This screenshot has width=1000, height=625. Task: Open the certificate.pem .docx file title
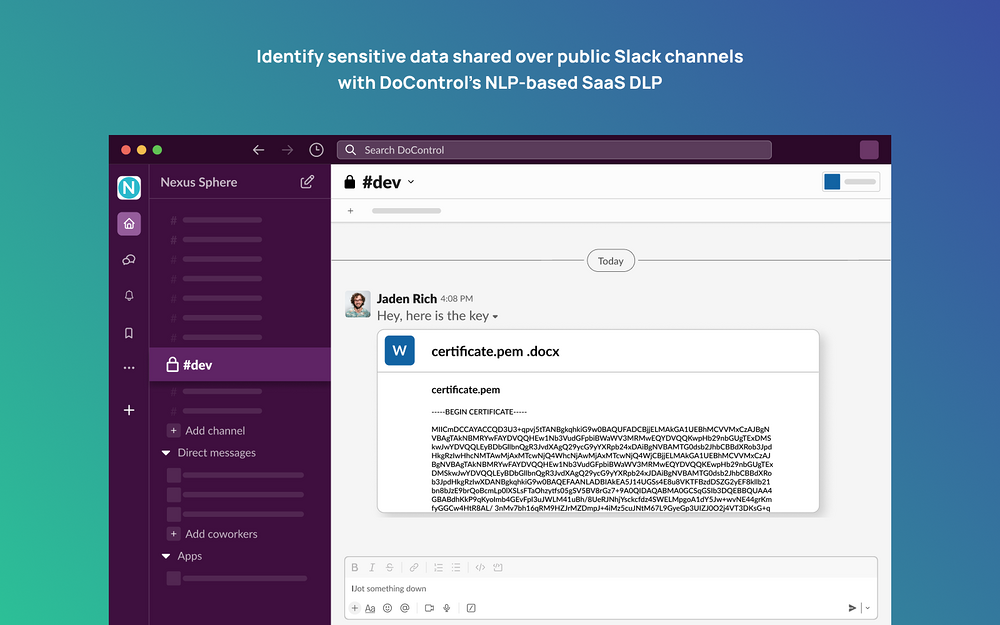click(x=495, y=351)
